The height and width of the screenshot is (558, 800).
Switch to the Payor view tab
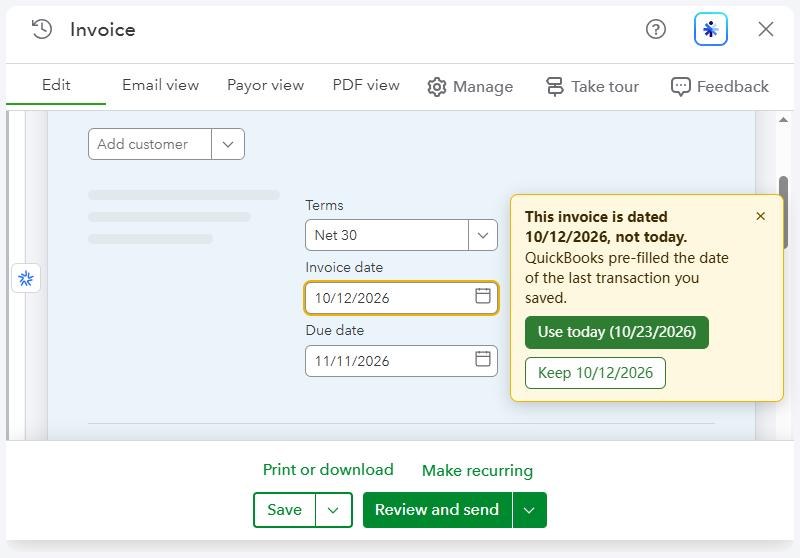pos(265,85)
